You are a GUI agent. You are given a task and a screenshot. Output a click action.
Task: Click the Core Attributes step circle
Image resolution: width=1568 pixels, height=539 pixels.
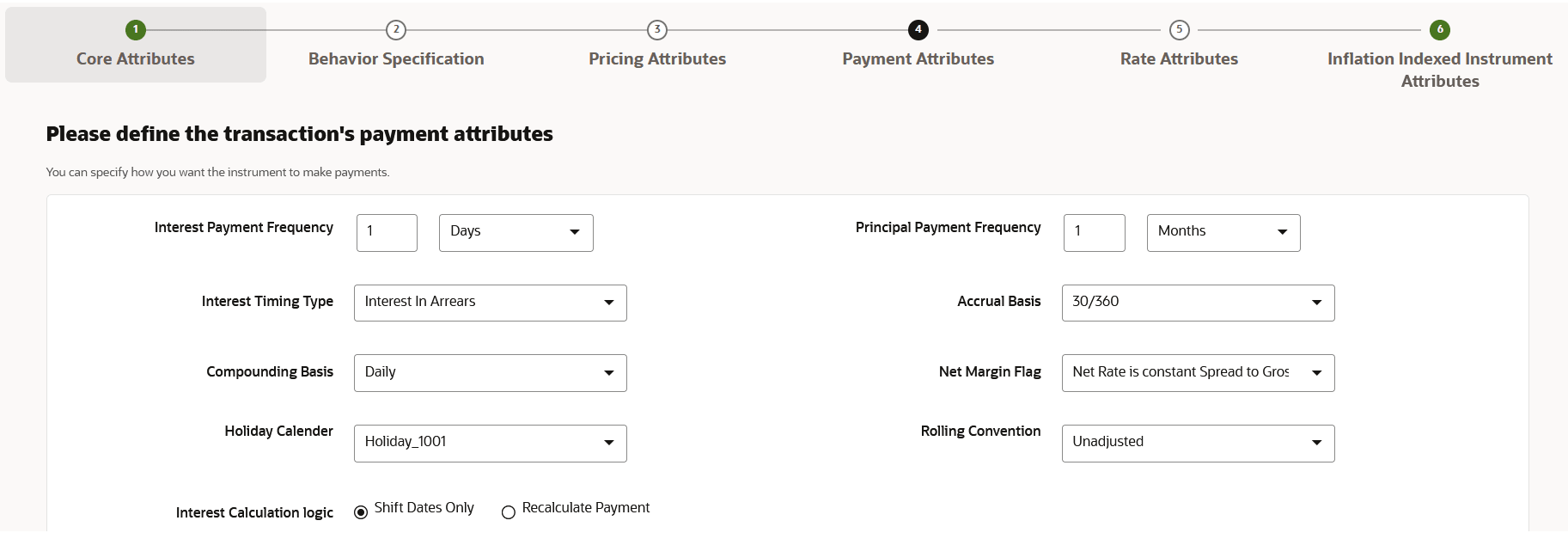coord(135,28)
